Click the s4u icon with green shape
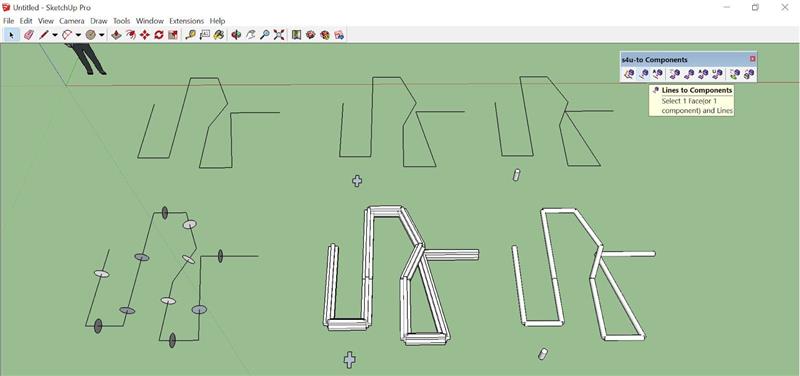Screen dimensions: 800x376 734,74
